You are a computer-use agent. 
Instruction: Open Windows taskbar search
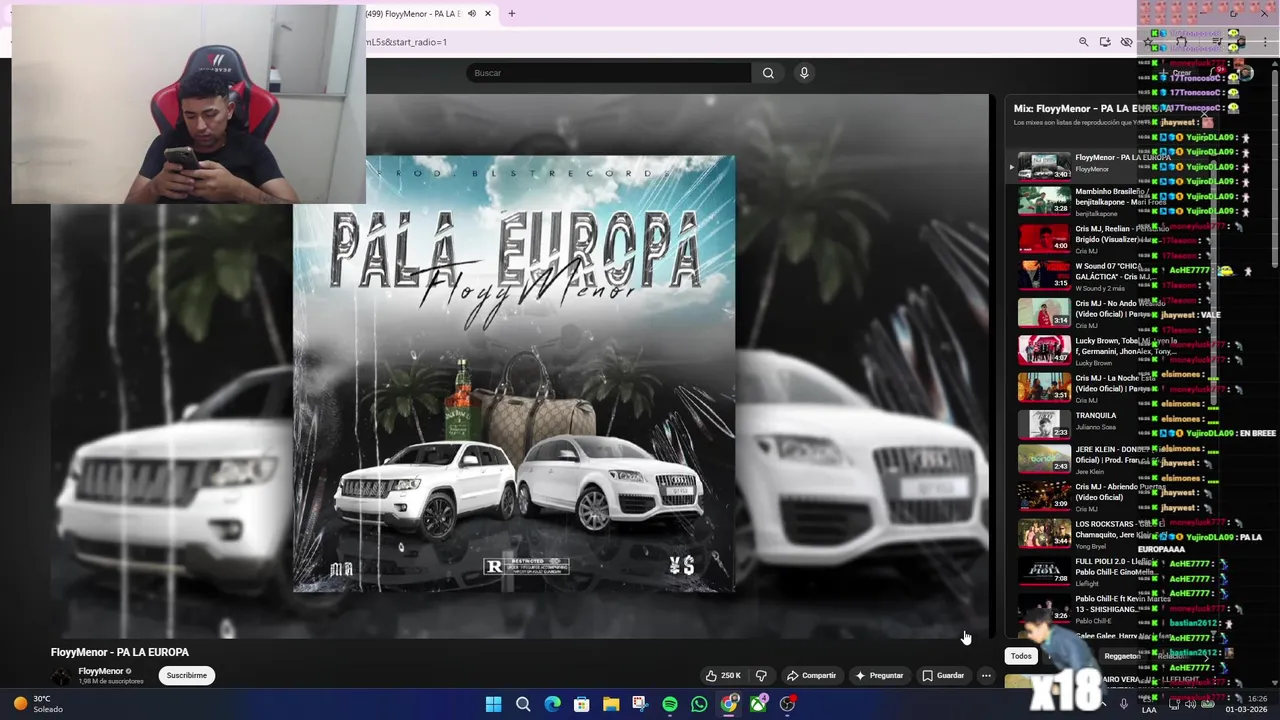[x=523, y=704]
